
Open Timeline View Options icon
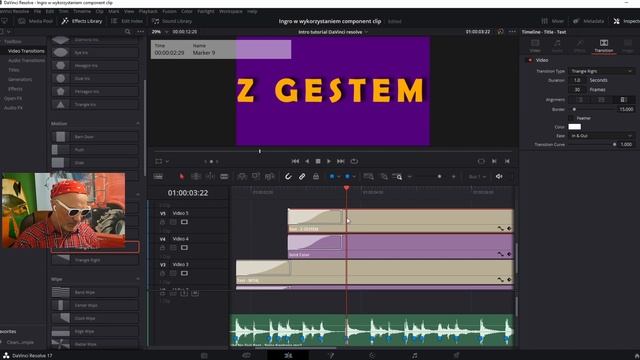tap(158, 176)
